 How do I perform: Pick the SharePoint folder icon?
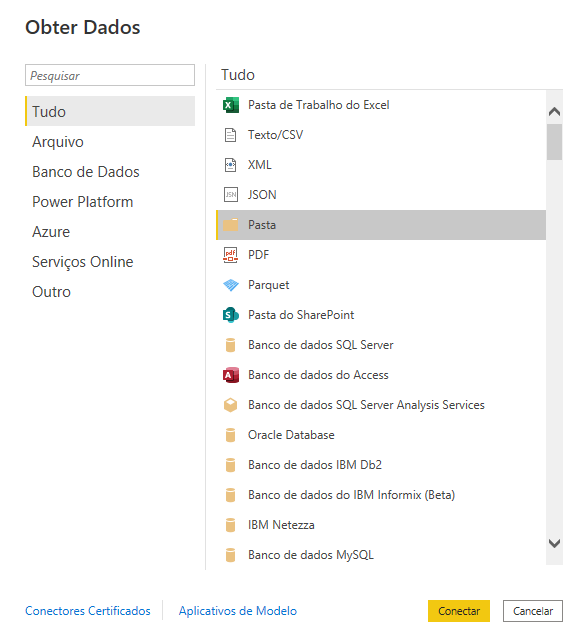coord(230,315)
